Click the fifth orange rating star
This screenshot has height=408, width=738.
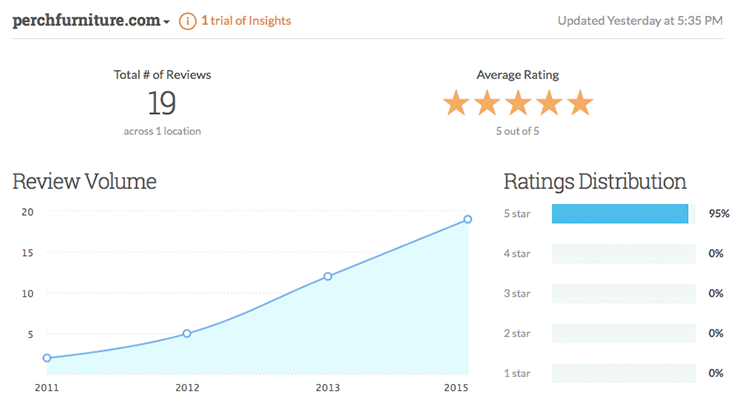580,103
